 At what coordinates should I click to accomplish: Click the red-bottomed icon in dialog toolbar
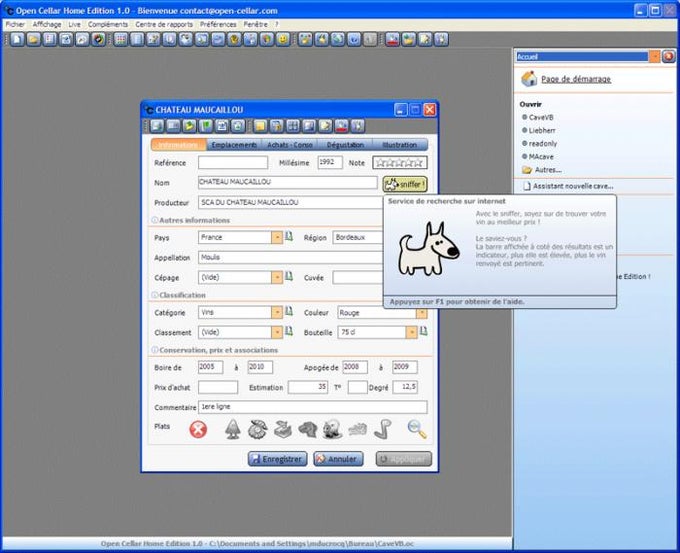[x=341, y=126]
